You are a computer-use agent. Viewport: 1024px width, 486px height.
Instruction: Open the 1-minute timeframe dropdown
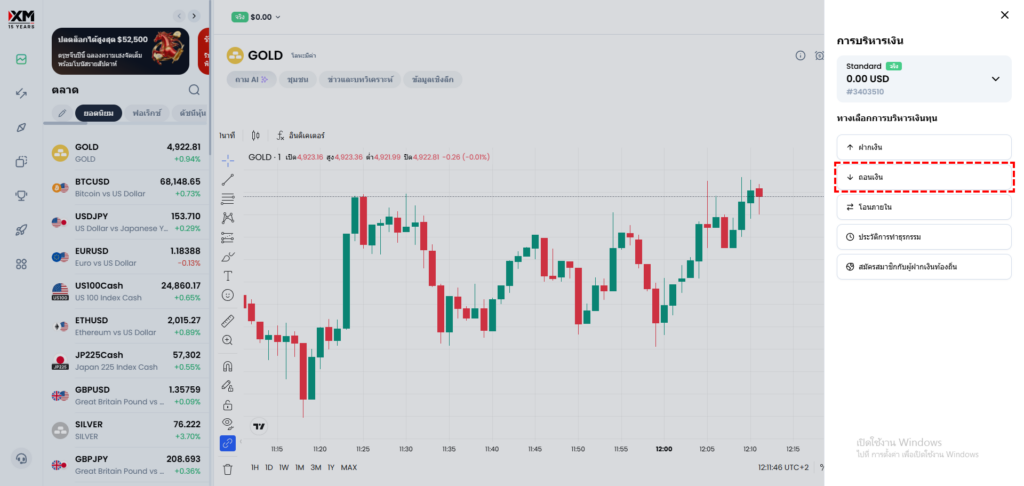(227, 135)
